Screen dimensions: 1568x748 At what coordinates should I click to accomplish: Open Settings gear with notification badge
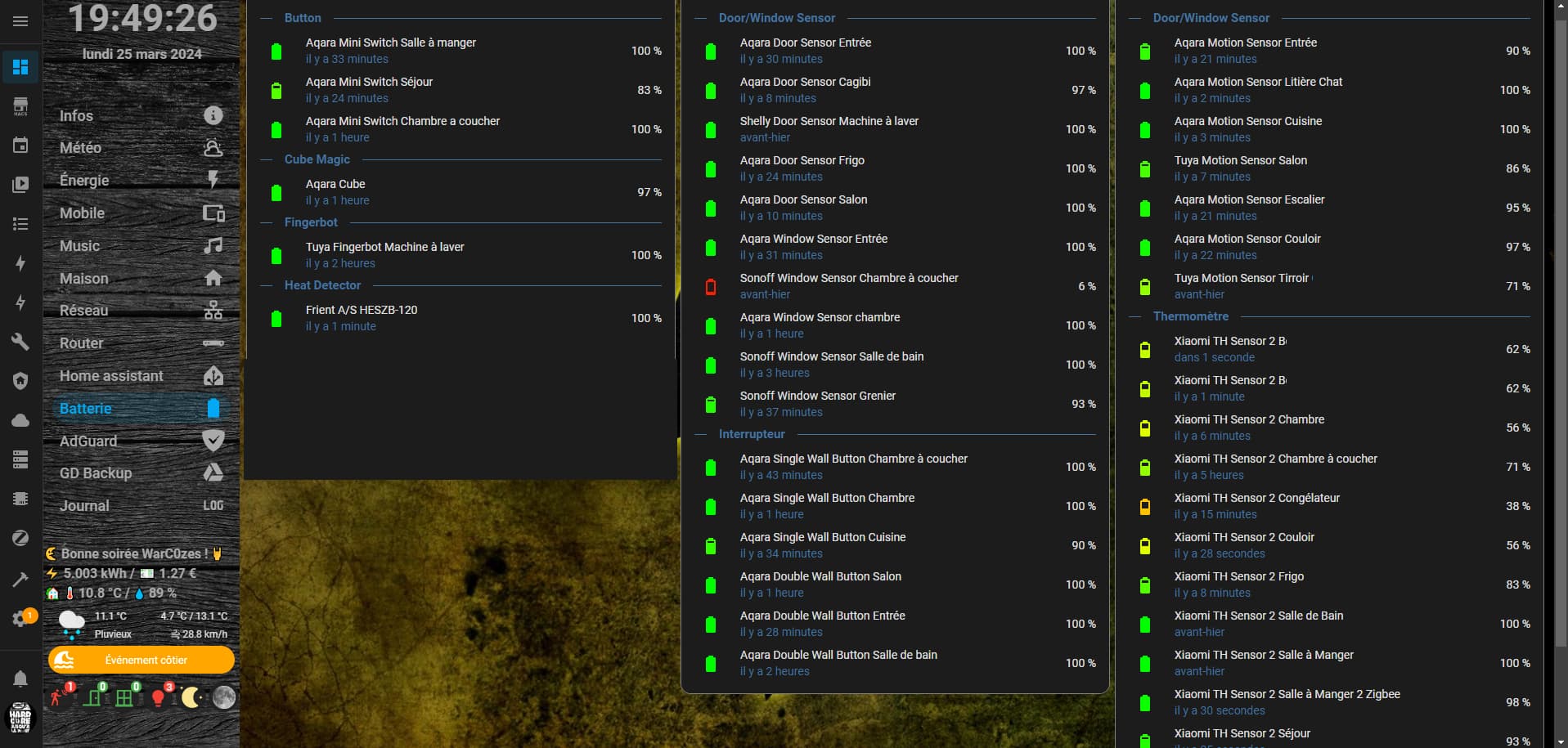20,619
